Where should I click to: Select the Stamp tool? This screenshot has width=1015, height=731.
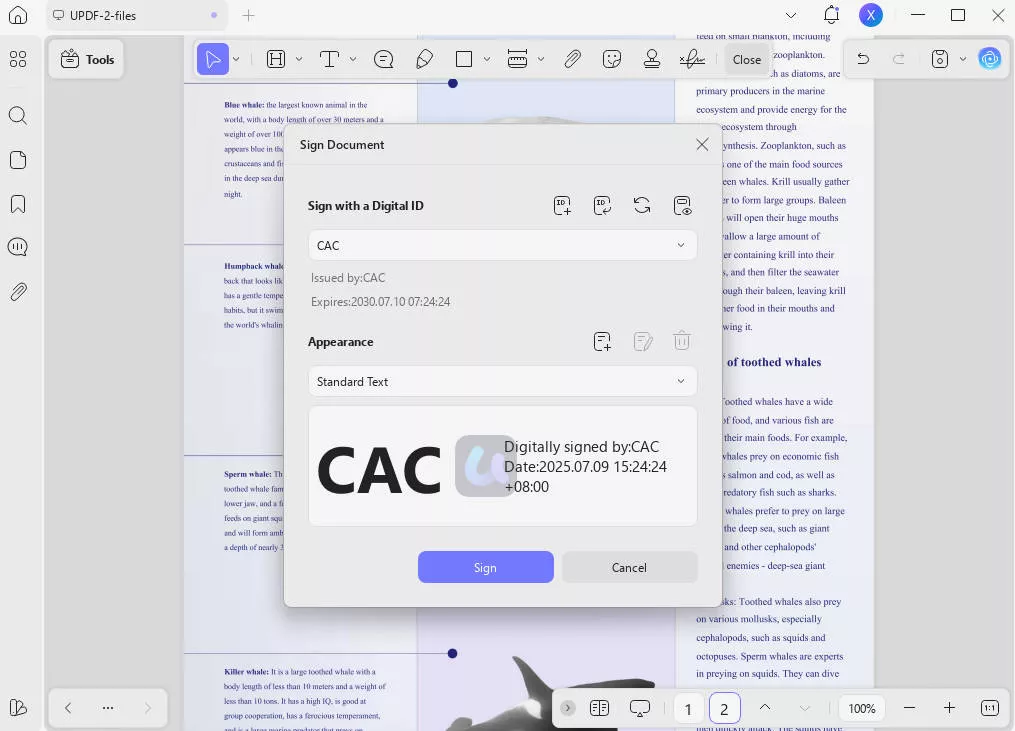click(x=651, y=59)
